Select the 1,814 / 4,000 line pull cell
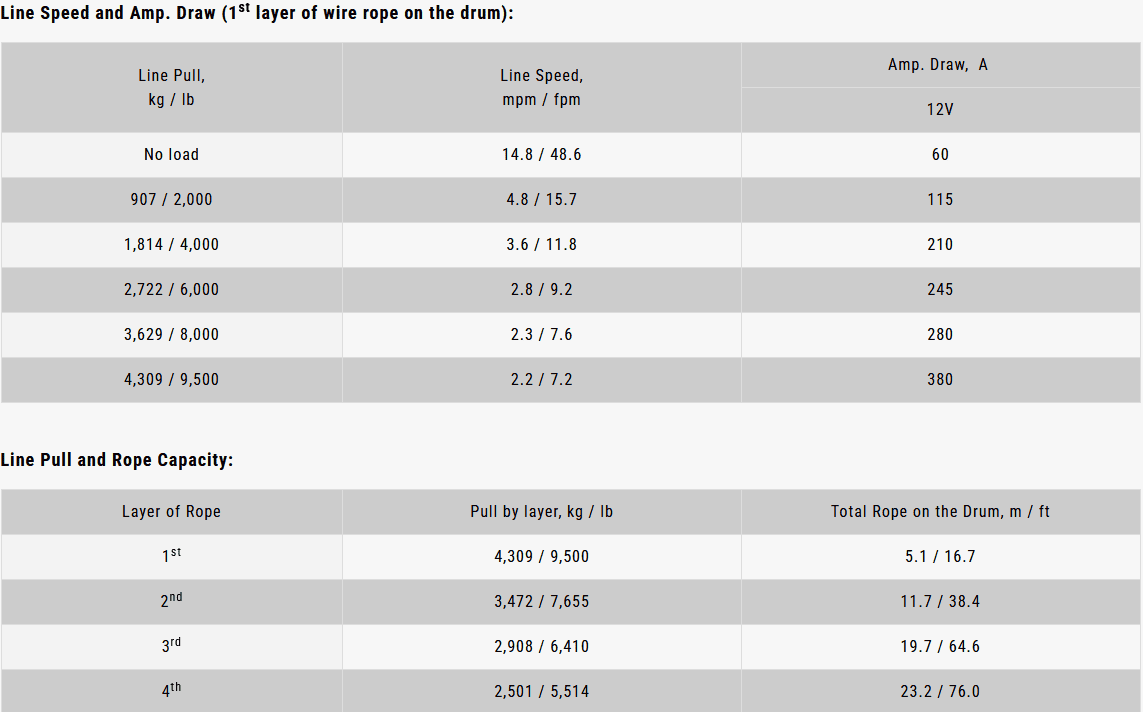1143x712 pixels. [x=171, y=244]
